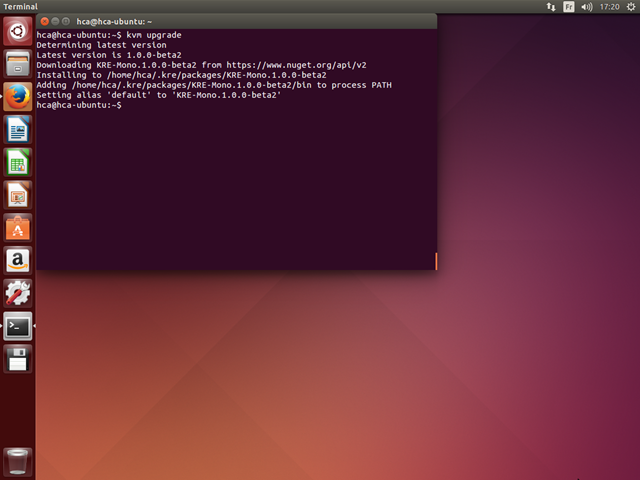Click the last empty prompt line
This screenshot has width=640, height=480.
pos(79,105)
